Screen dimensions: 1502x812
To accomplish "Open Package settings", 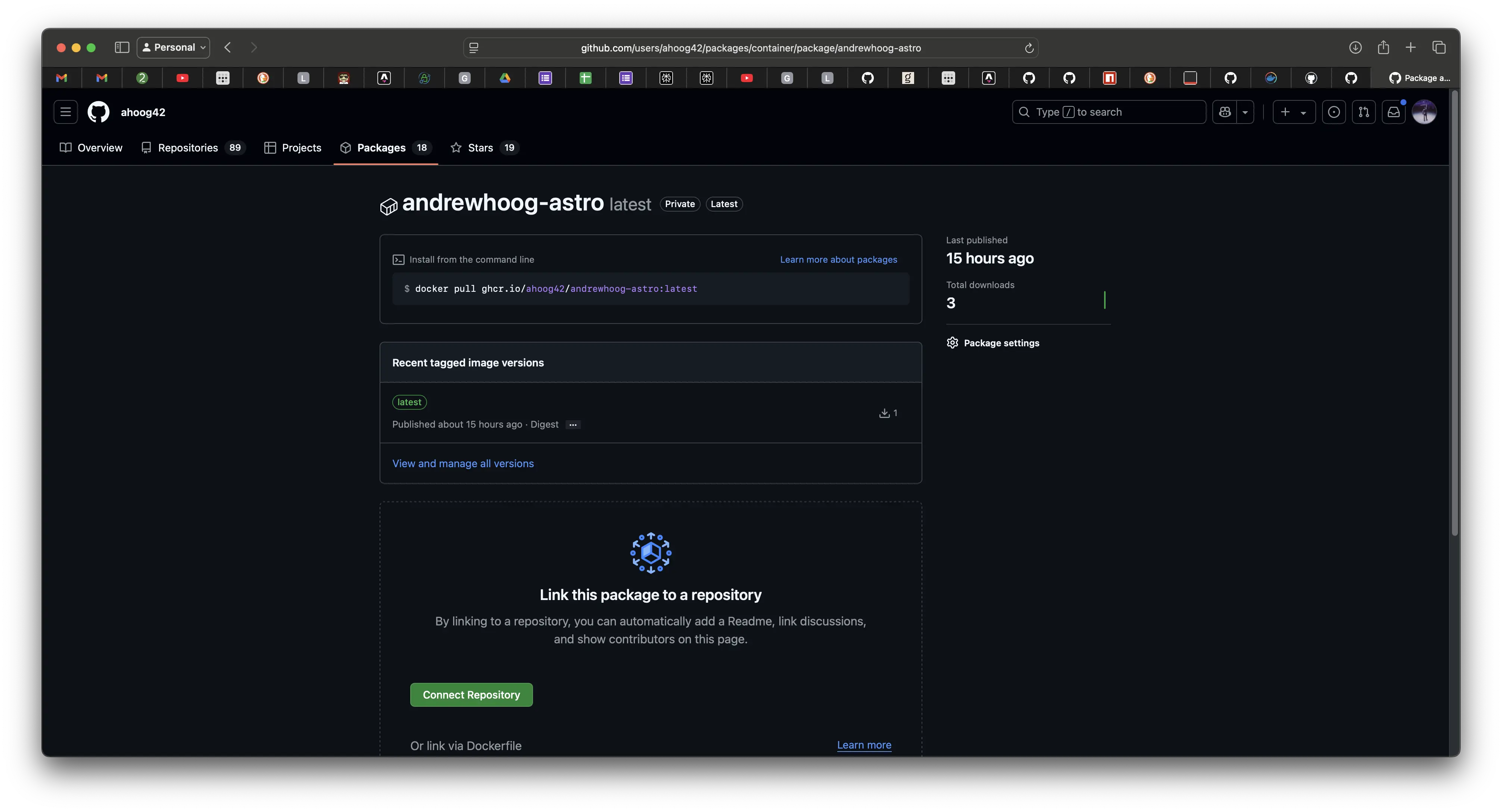I will coord(1001,343).
